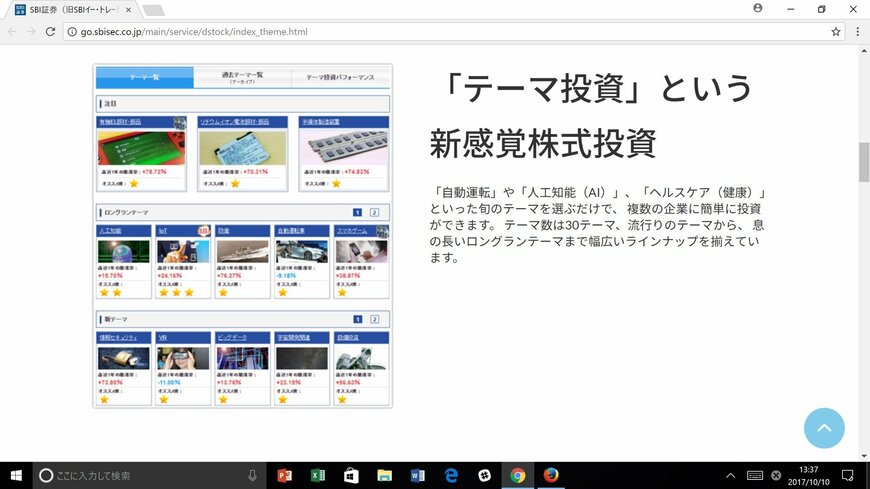Show hidden system tray icons
The width and height of the screenshot is (870, 489).
tap(730, 475)
